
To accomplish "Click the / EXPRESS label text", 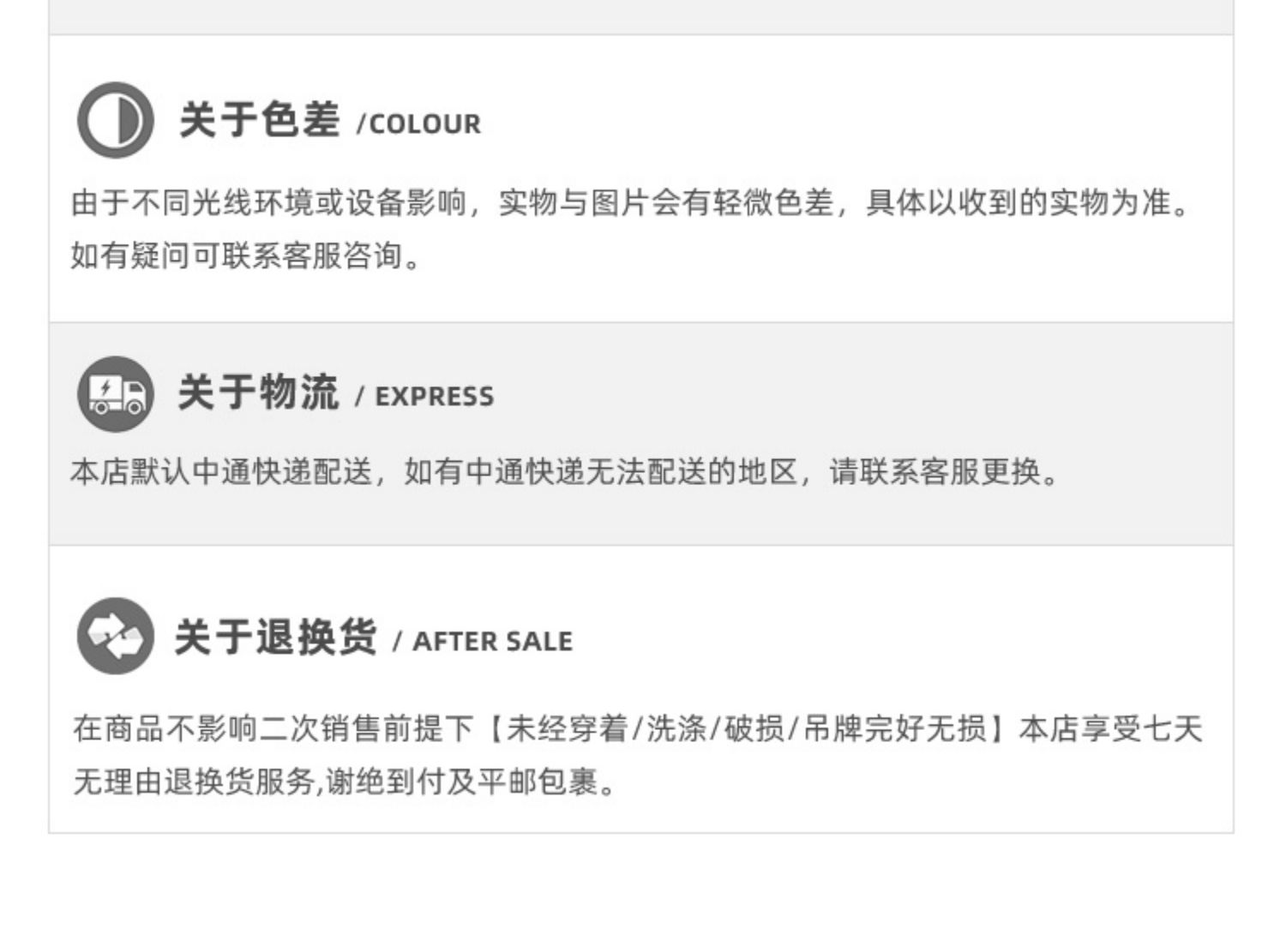I will [424, 397].
